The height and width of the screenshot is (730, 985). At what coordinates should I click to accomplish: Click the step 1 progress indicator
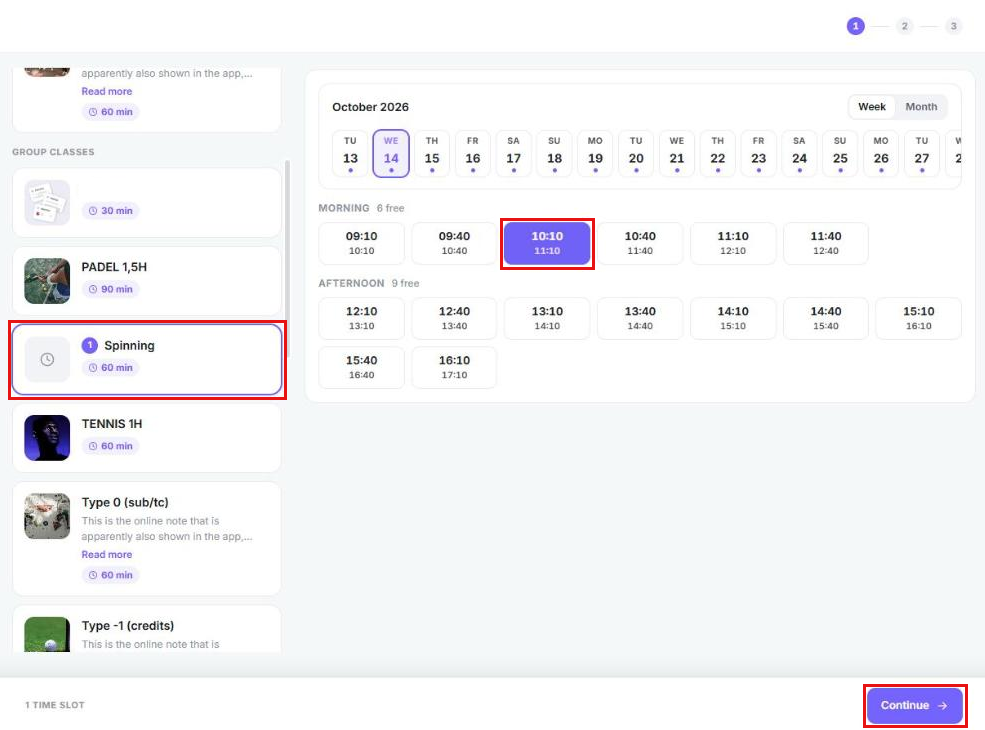[855, 26]
